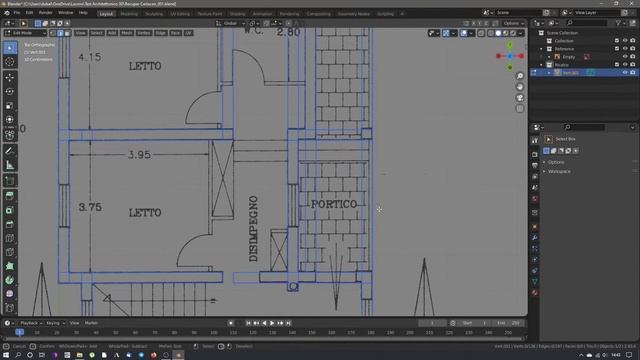Activate the Scale tool
640x360 pixels.
tap(10, 106)
